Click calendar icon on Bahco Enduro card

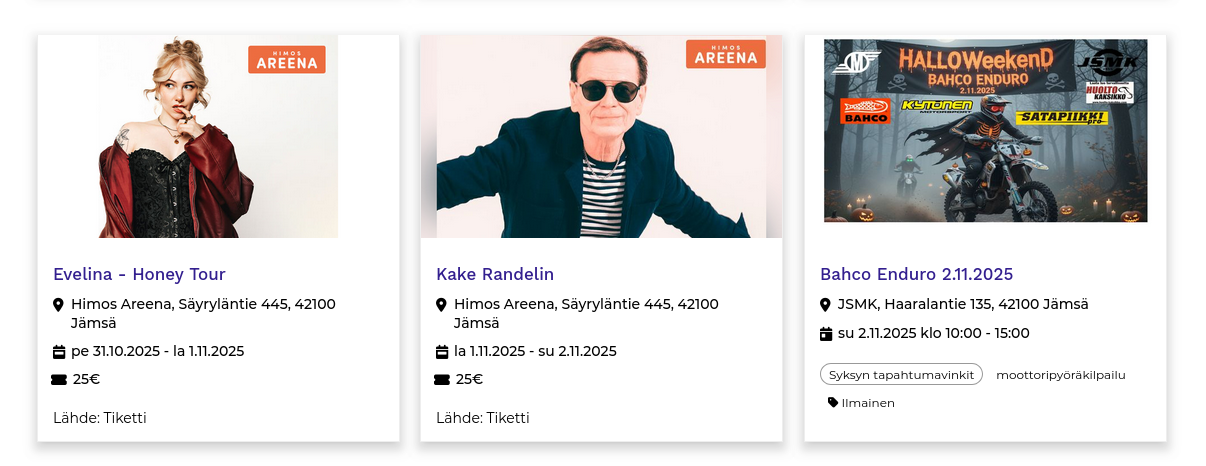pyautogui.click(x=826, y=333)
